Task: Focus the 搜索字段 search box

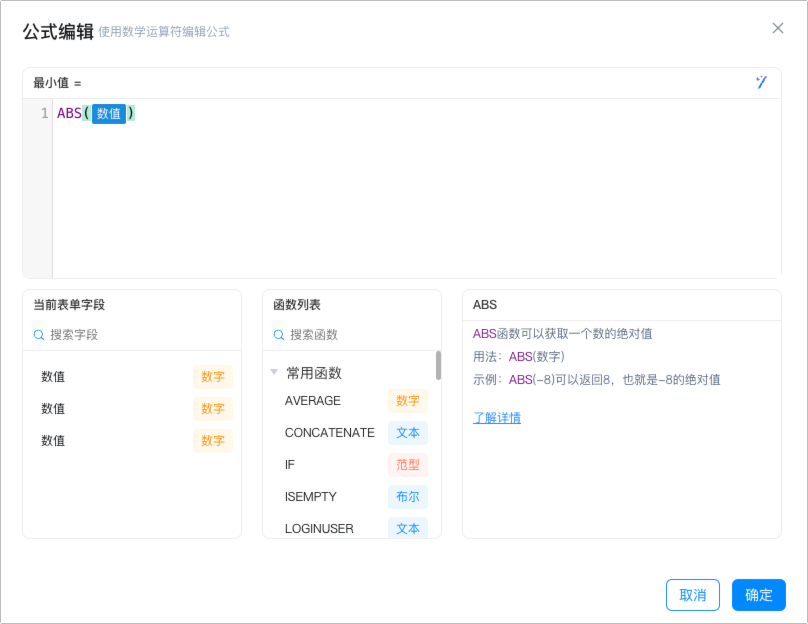Action: pyautogui.click(x=139, y=335)
